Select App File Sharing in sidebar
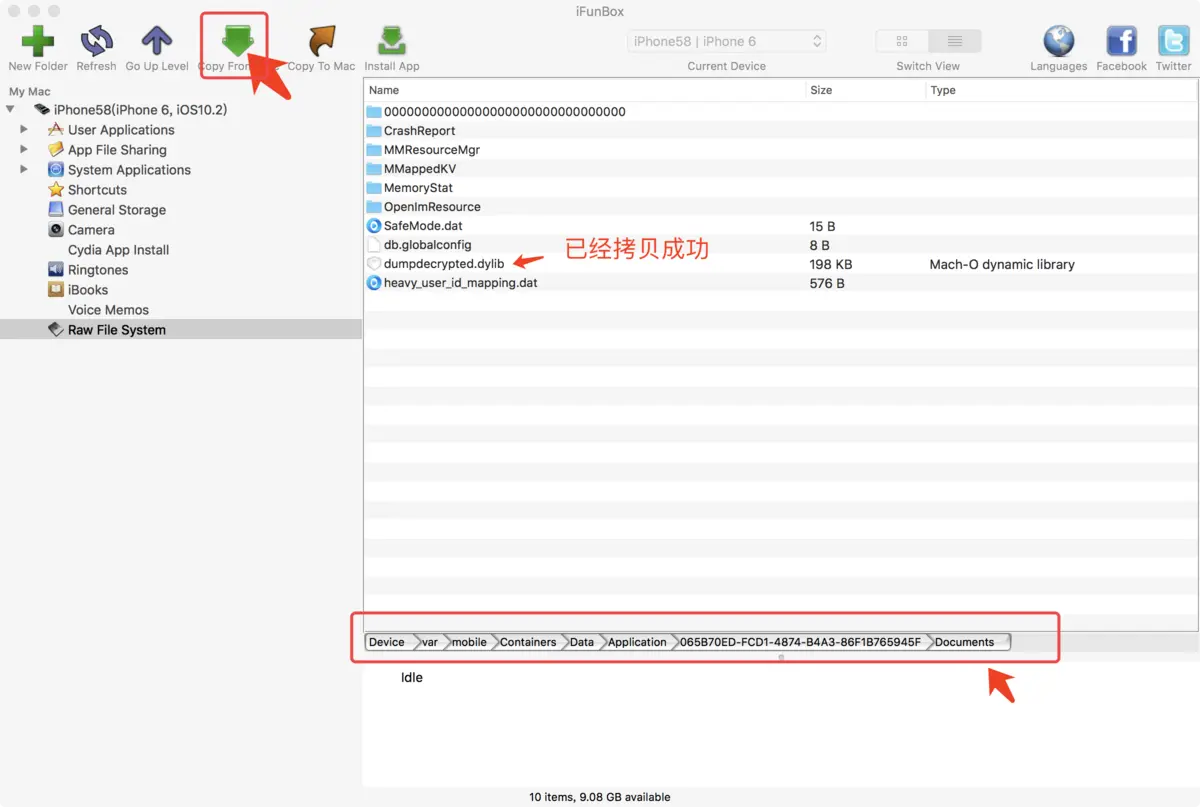The width and height of the screenshot is (1200, 807). [x=117, y=150]
